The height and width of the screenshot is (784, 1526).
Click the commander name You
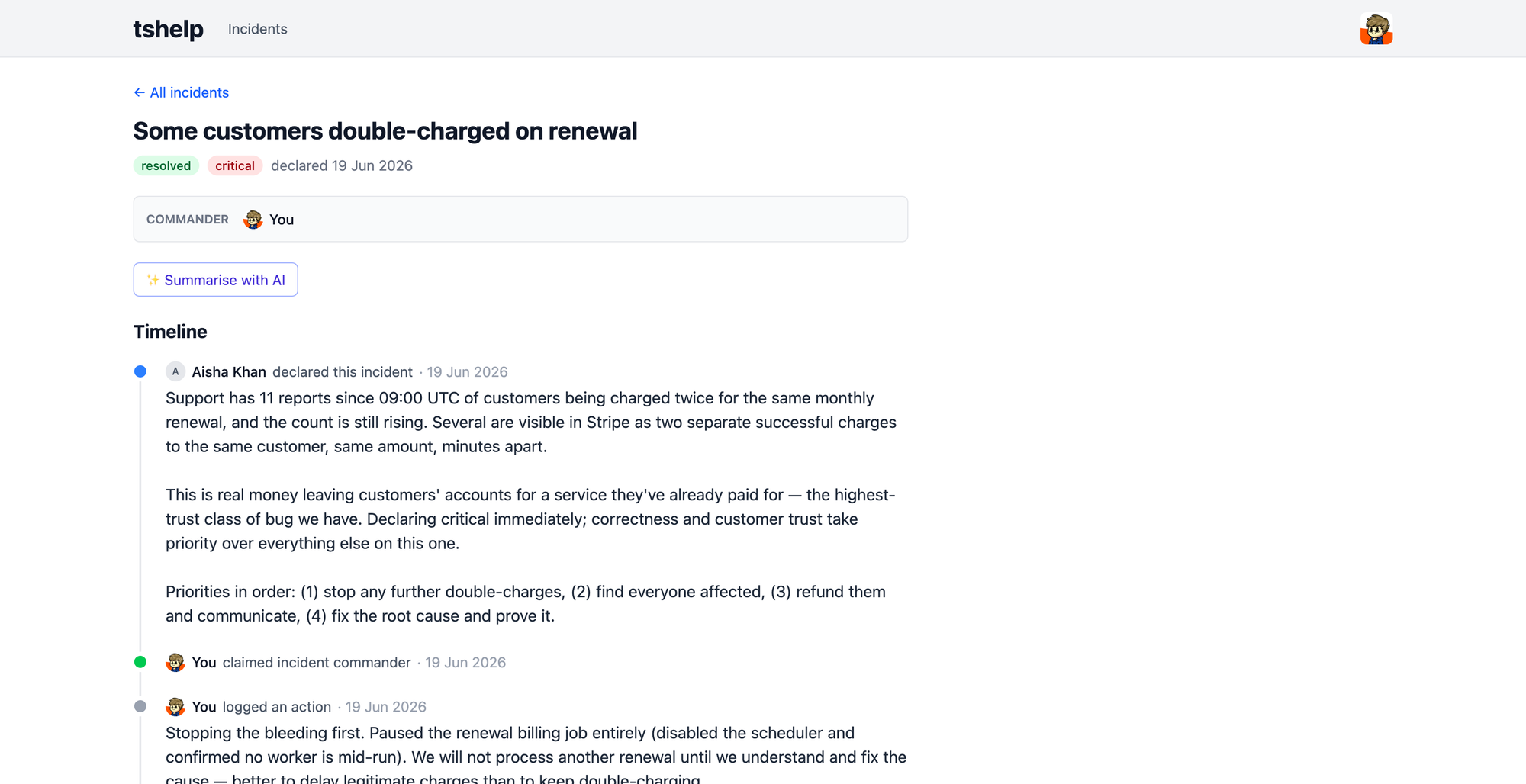[x=282, y=220]
